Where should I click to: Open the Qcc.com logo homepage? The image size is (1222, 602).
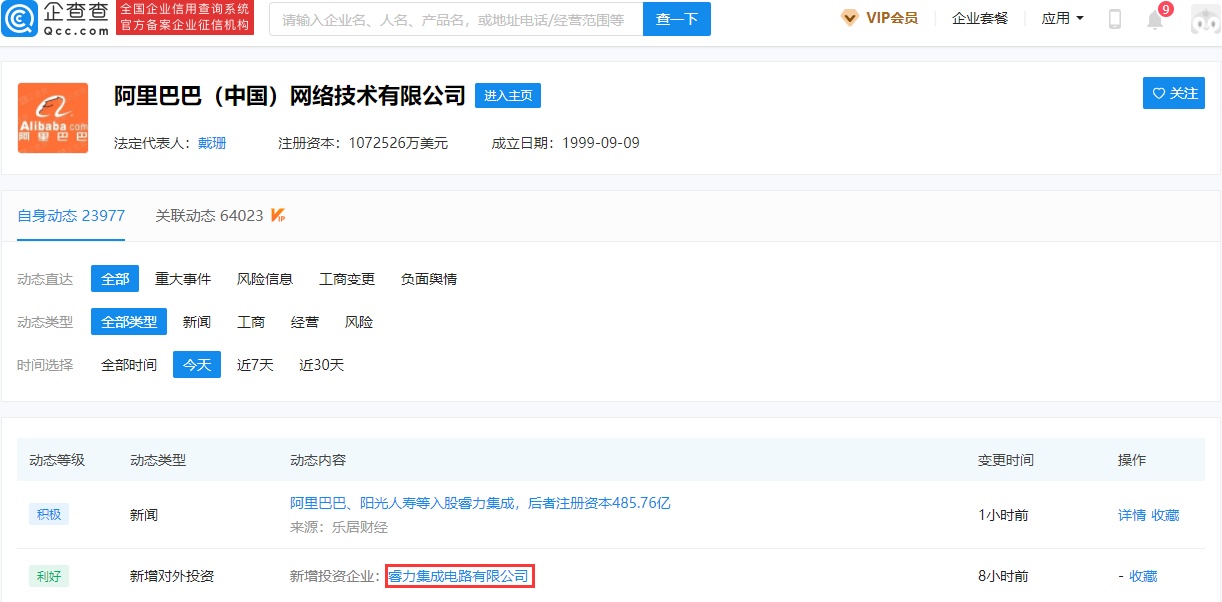[55, 18]
